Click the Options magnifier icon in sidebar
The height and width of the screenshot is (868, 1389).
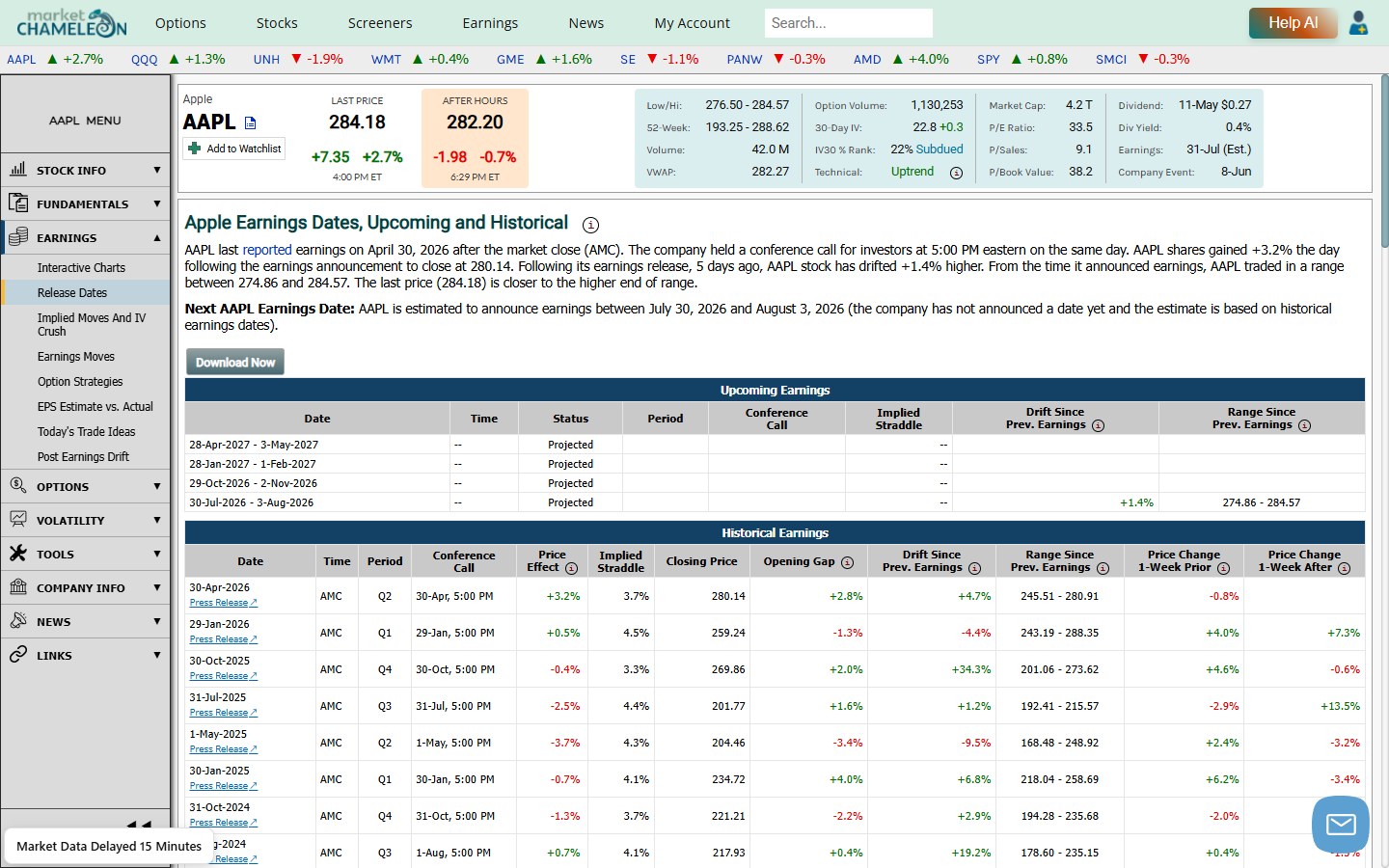click(18, 485)
